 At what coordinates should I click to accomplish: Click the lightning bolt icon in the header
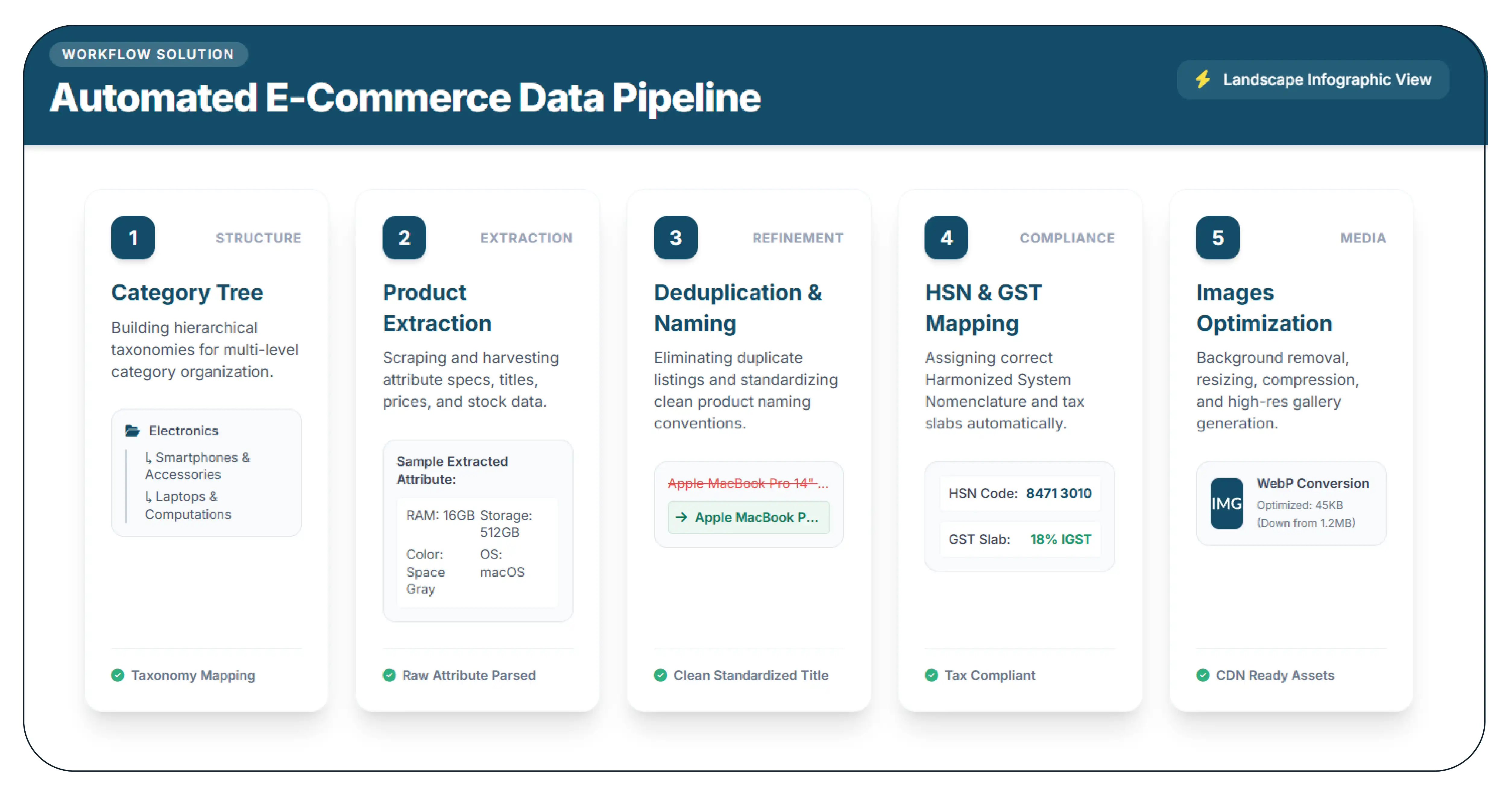[1203, 79]
